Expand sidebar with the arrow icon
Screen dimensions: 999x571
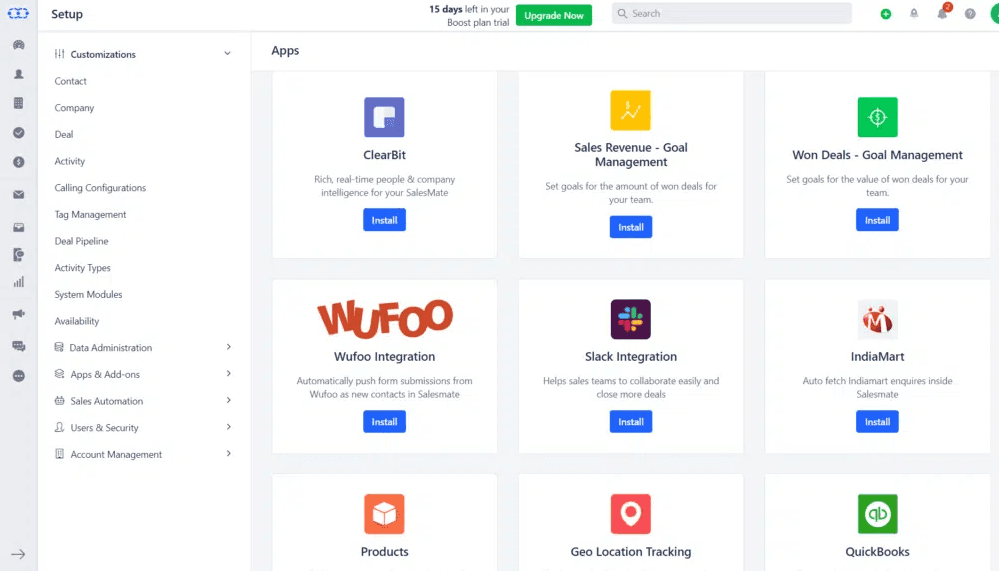click(x=18, y=554)
